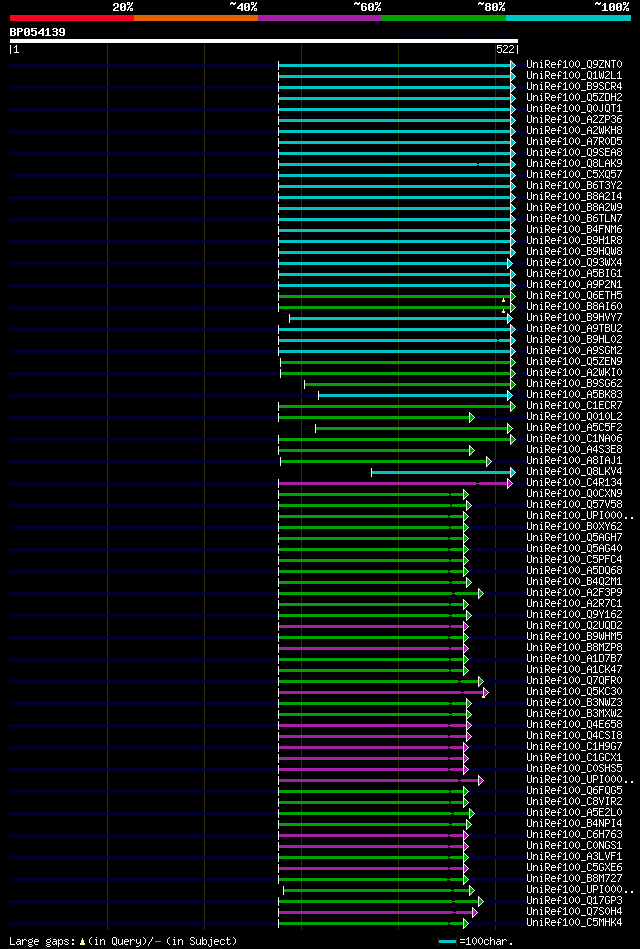The height and width of the screenshot is (949, 640).
Task: Select the UniRef100_B8A2I4 label
Action: tap(574, 197)
